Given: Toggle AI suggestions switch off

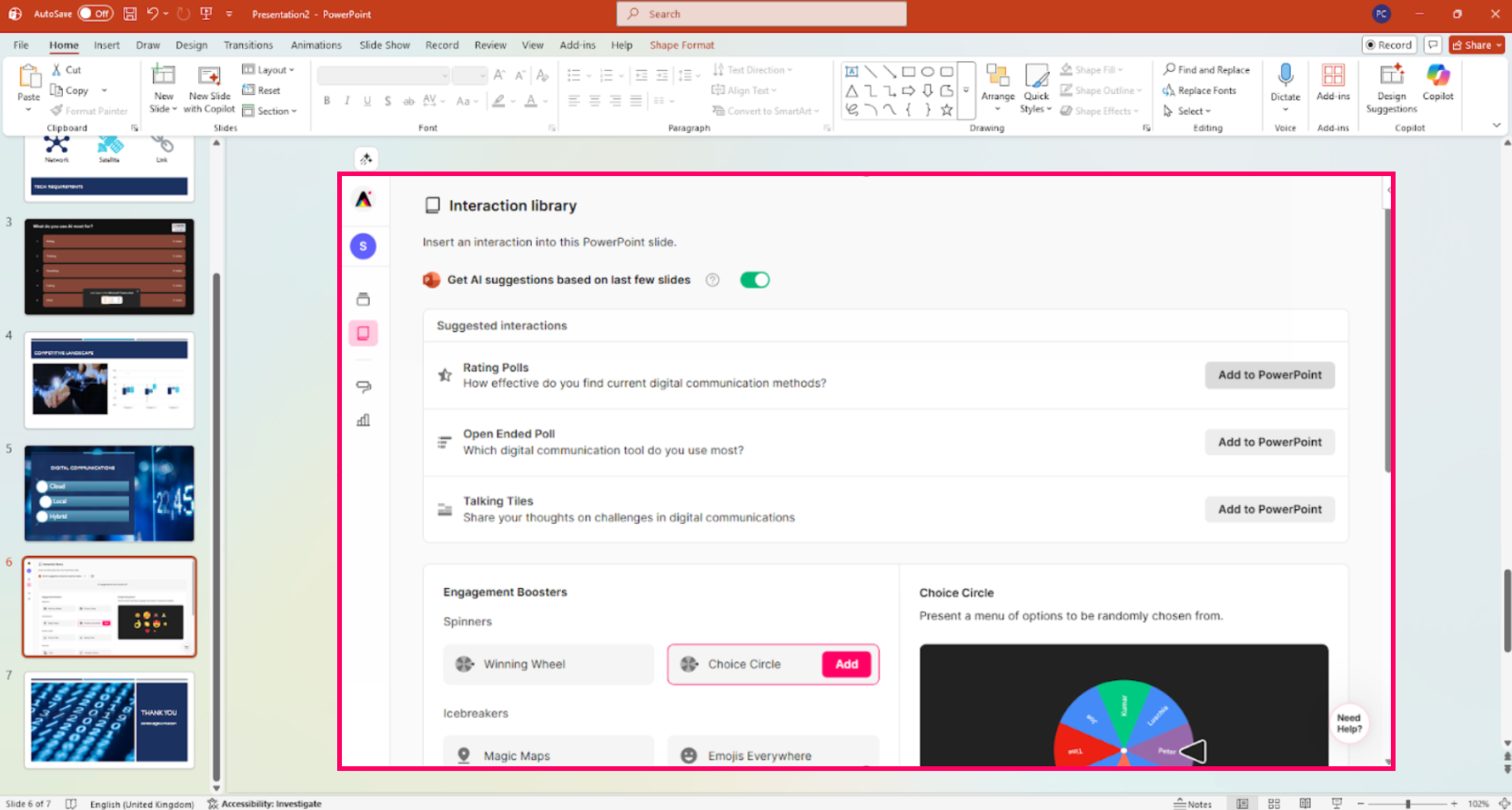Looking at the screenshot, I should point(755,280).
